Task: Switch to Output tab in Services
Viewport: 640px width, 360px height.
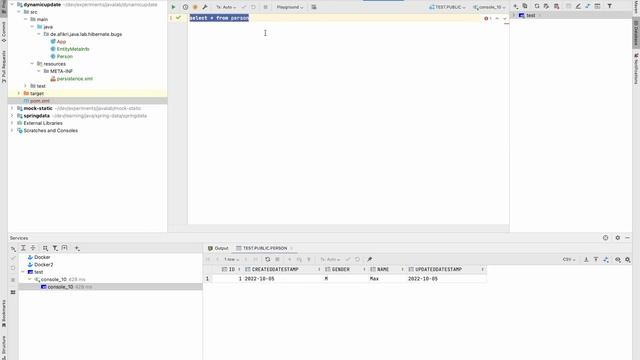Action: point(218,248)
